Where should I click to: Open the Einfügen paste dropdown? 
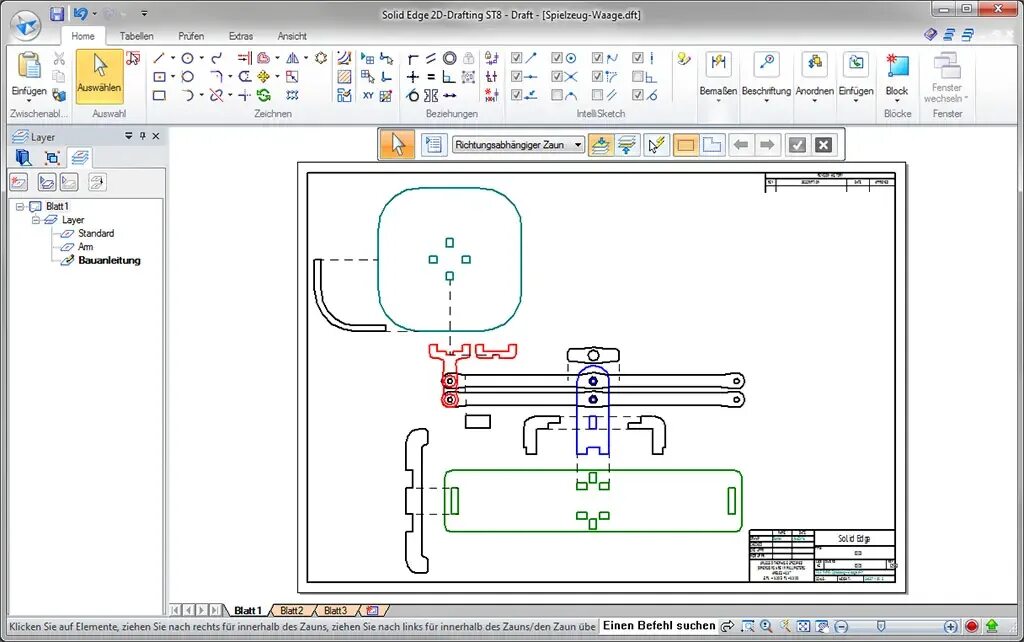click(29, 101)
